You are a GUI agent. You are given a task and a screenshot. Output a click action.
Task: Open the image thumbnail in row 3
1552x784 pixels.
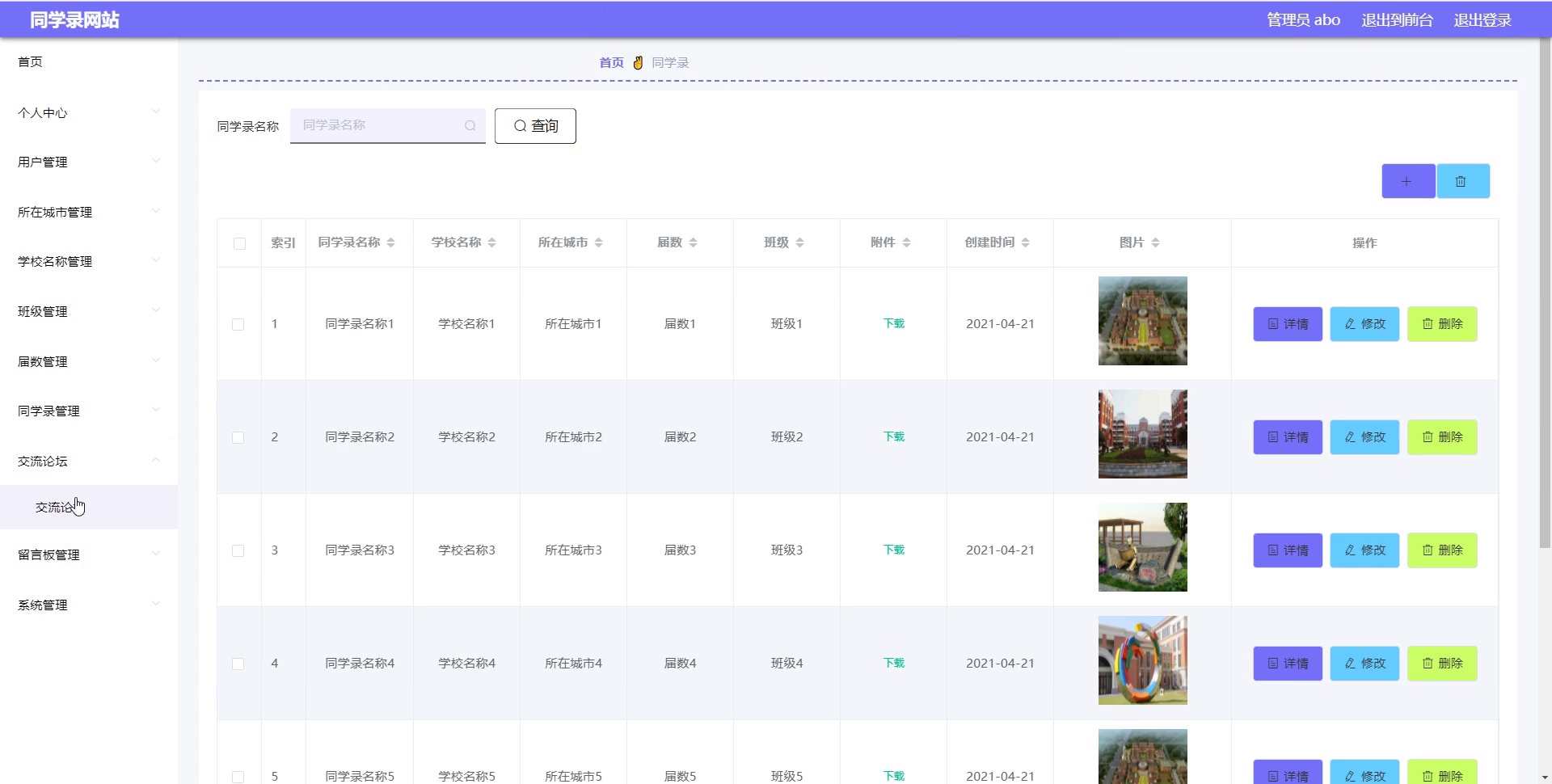1142,547
